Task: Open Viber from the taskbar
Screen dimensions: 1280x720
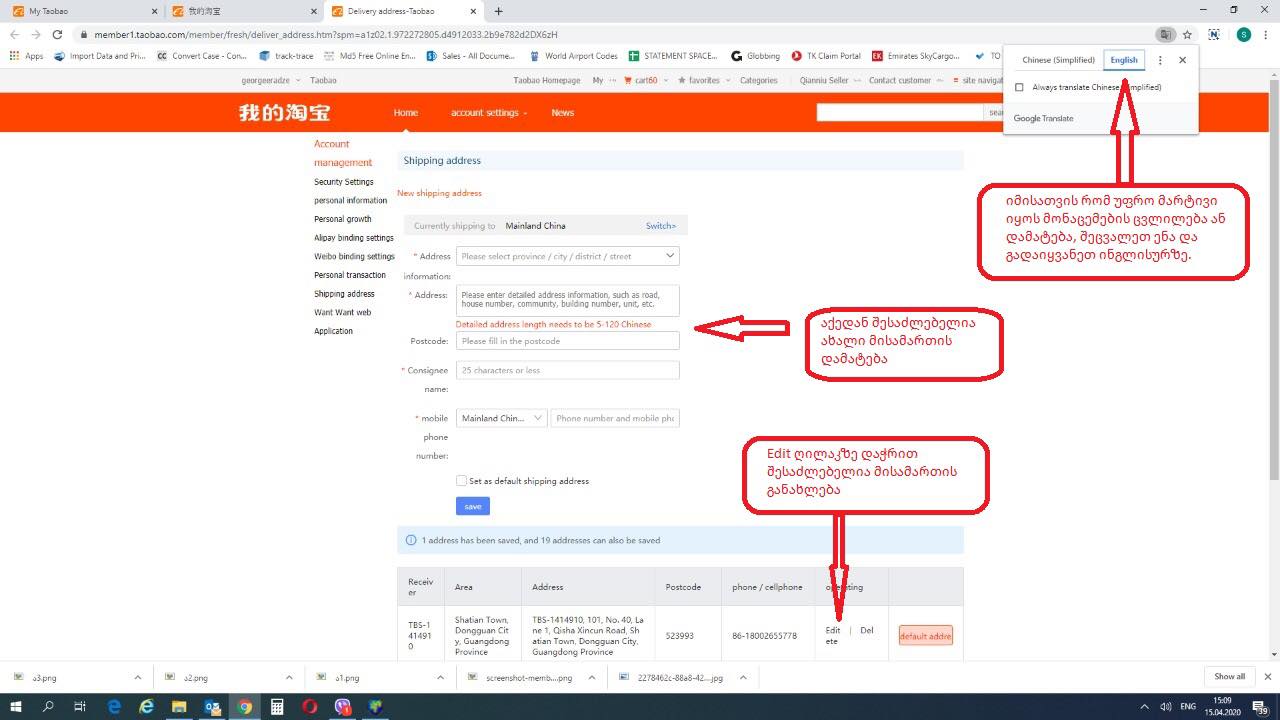Action: point(343,706)
